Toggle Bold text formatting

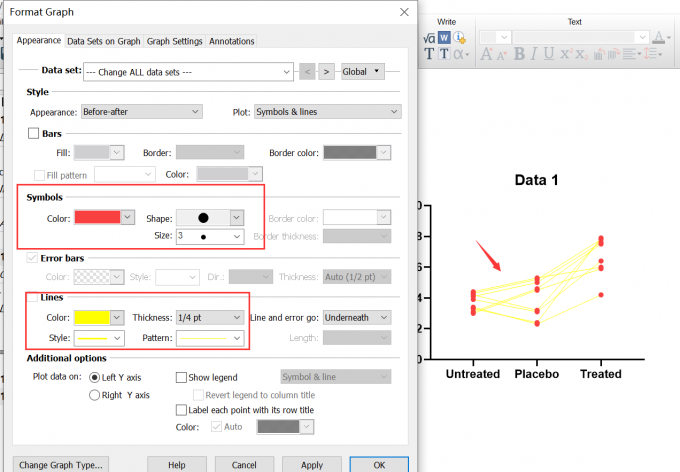pos(519,54)
